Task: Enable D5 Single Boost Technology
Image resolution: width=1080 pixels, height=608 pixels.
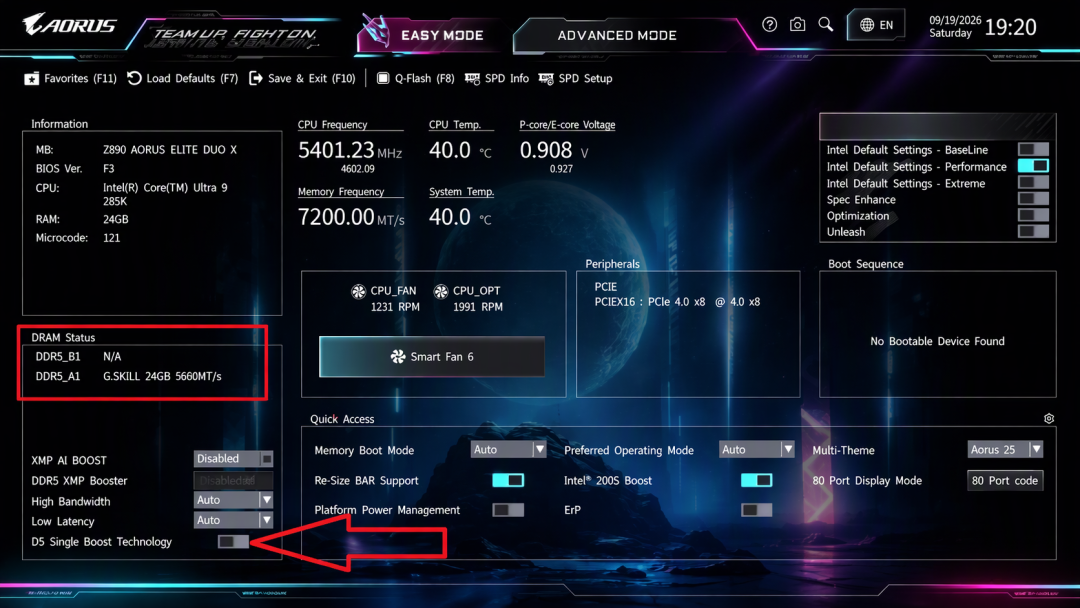Action: tap(233, 542)
